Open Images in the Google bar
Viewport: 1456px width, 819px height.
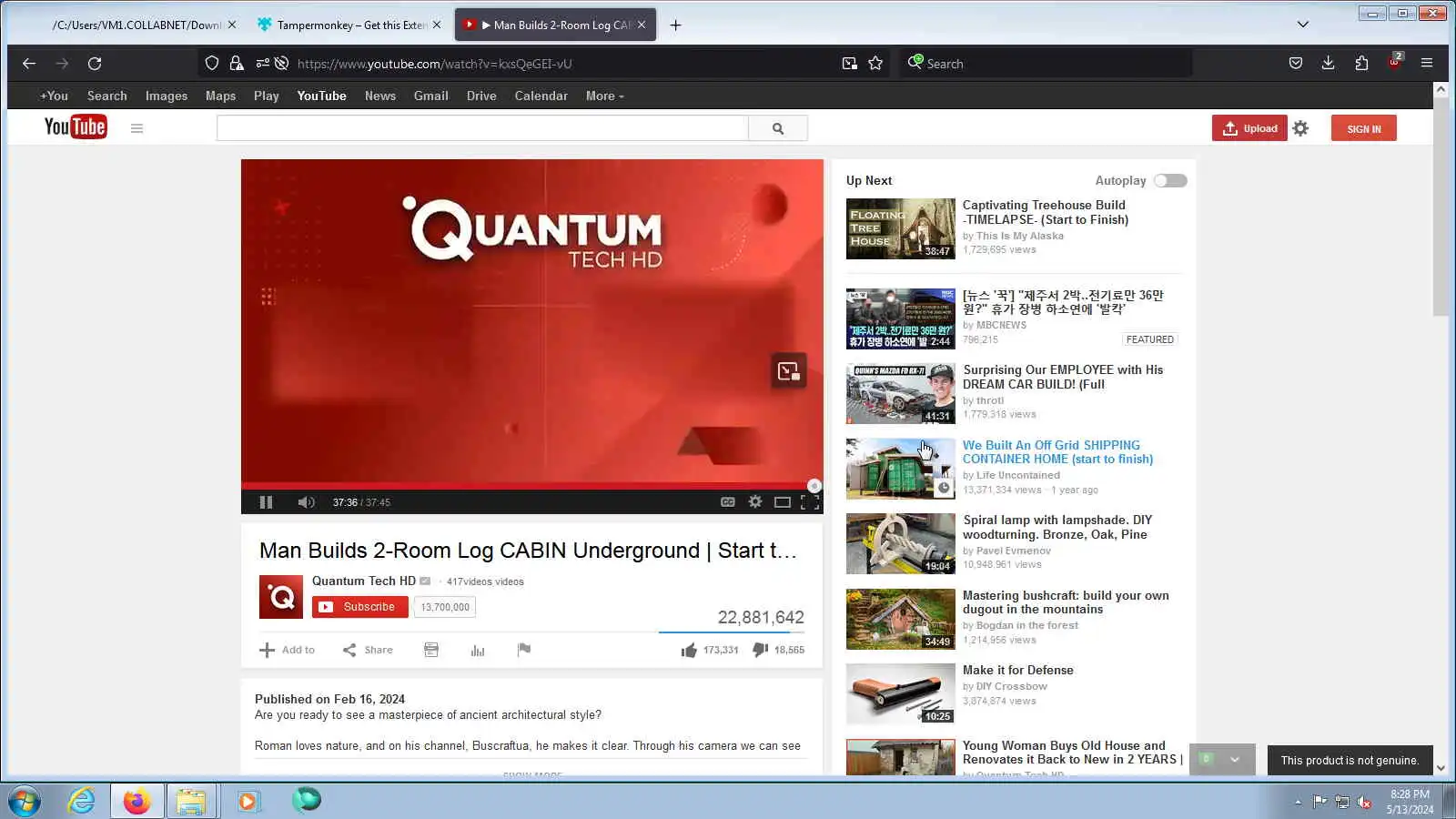[167, 96]
